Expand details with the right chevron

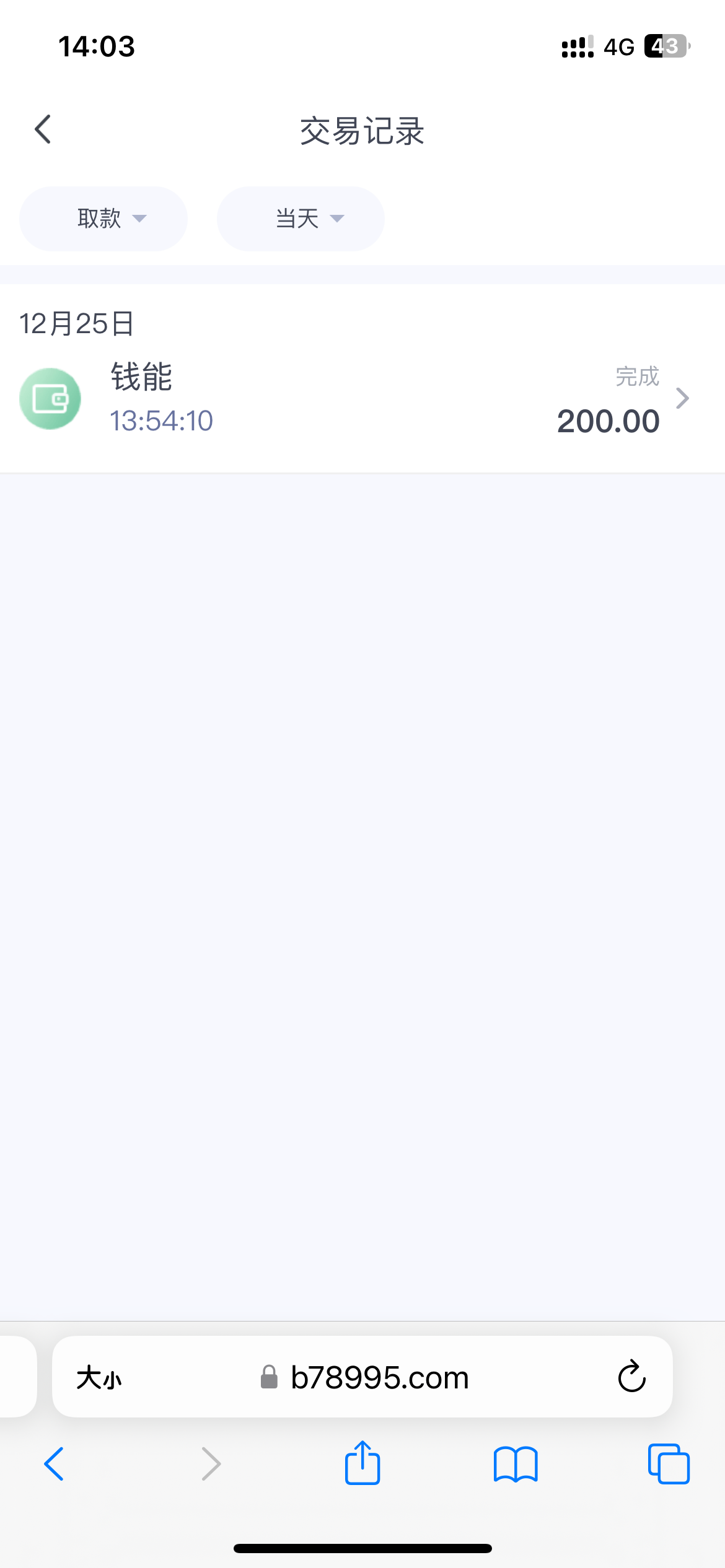click(682, 398)
